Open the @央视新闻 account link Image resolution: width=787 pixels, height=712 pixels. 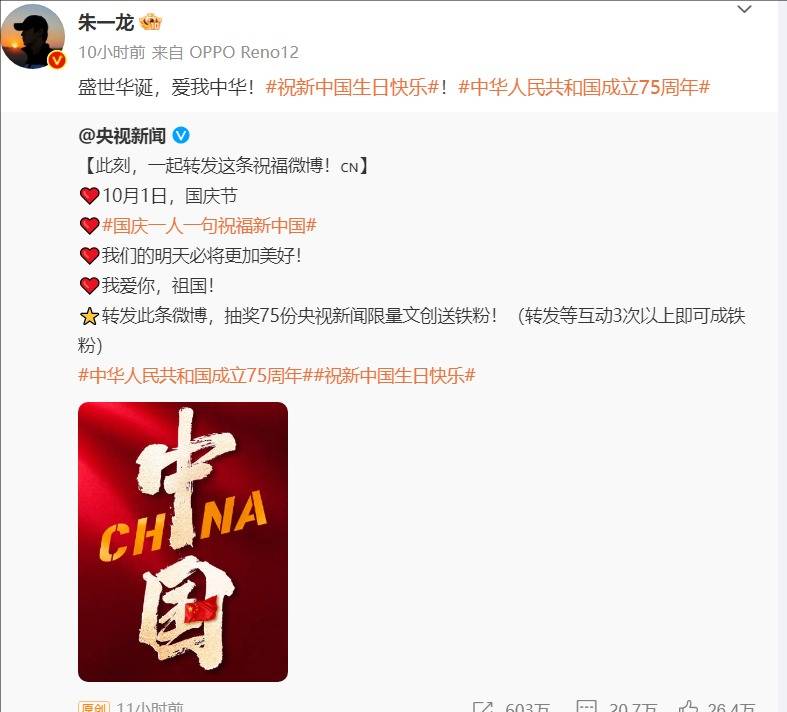pyautogui.click(x=122, y=135)
